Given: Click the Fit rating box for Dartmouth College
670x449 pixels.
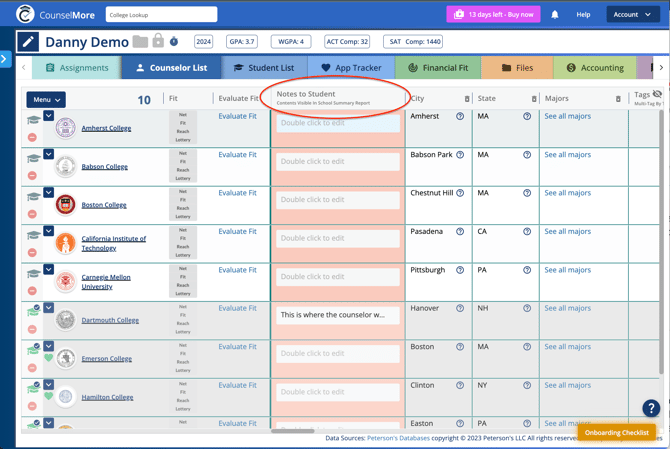Looking at the screenshot, I should 183,320.
